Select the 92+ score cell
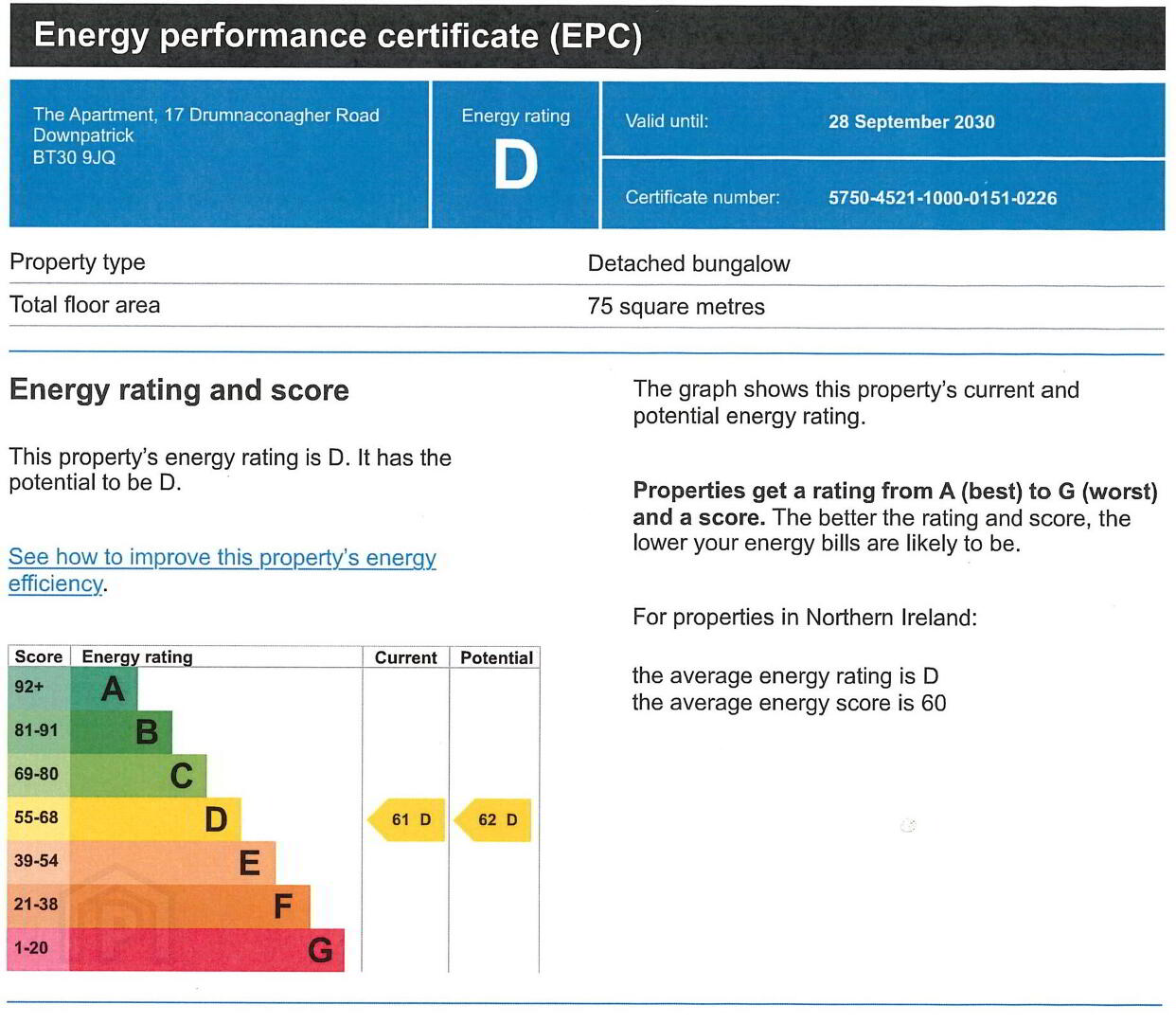1176x1023 pixels. point(38,689)
